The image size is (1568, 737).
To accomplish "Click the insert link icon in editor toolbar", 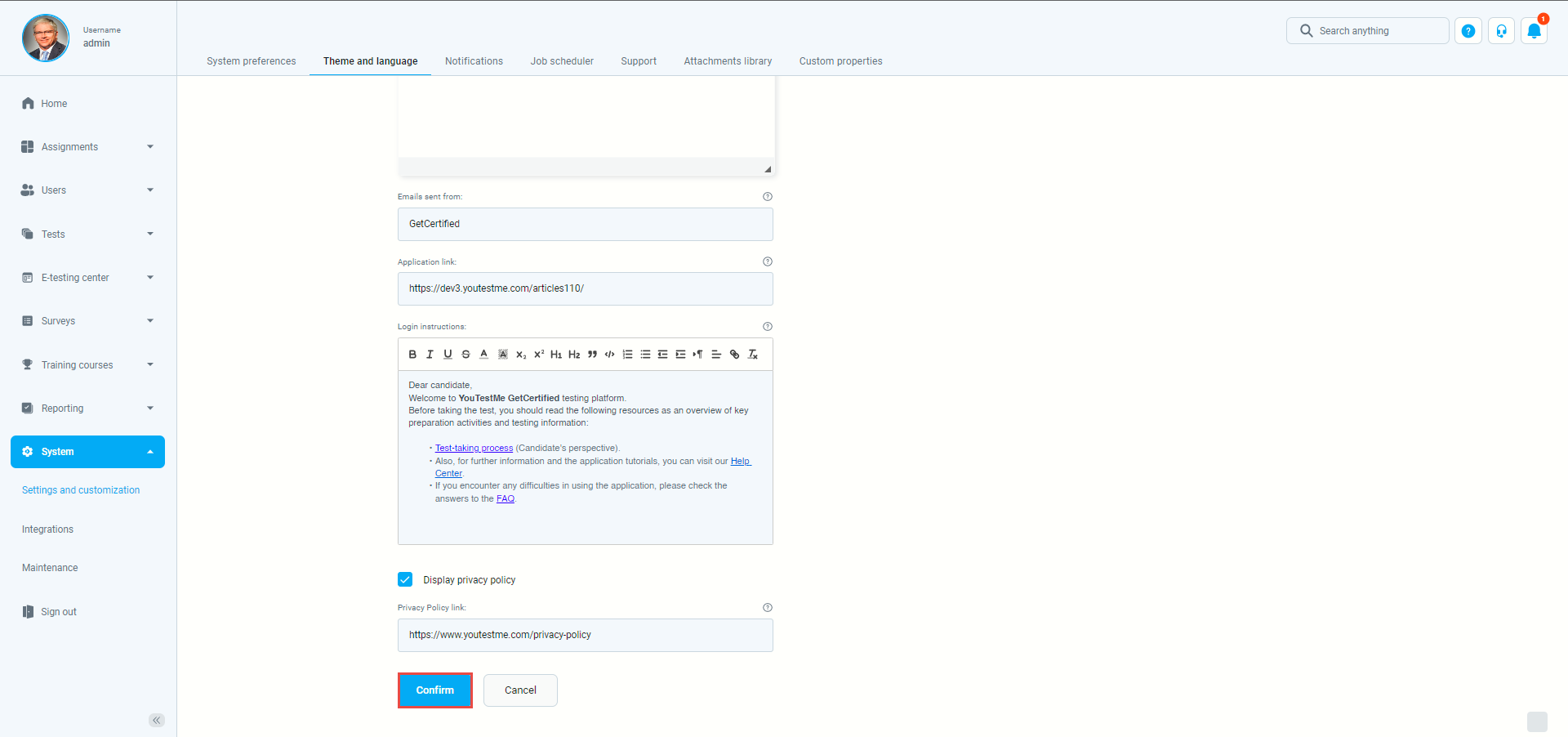I will pos(734,355).
